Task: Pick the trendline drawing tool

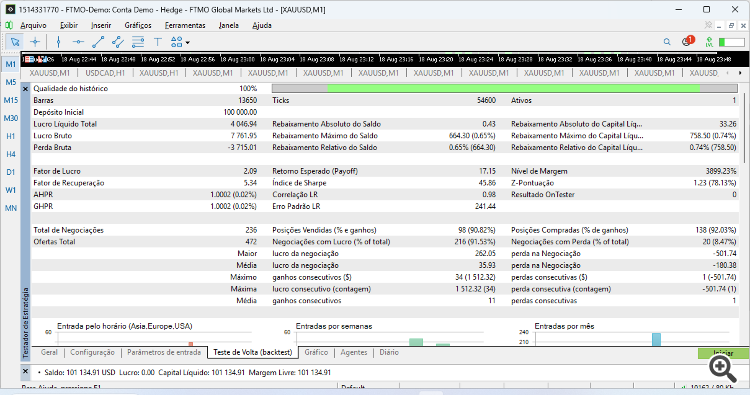Action: coord(98,42)
